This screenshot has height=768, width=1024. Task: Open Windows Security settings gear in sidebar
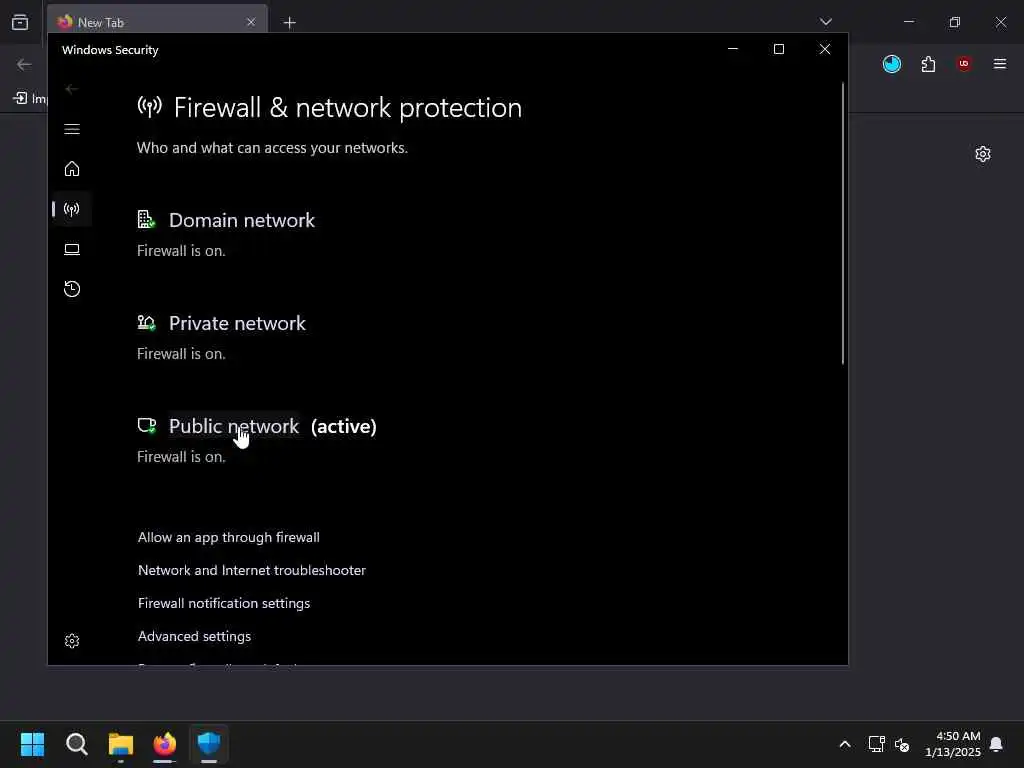(x=72, y=641)
